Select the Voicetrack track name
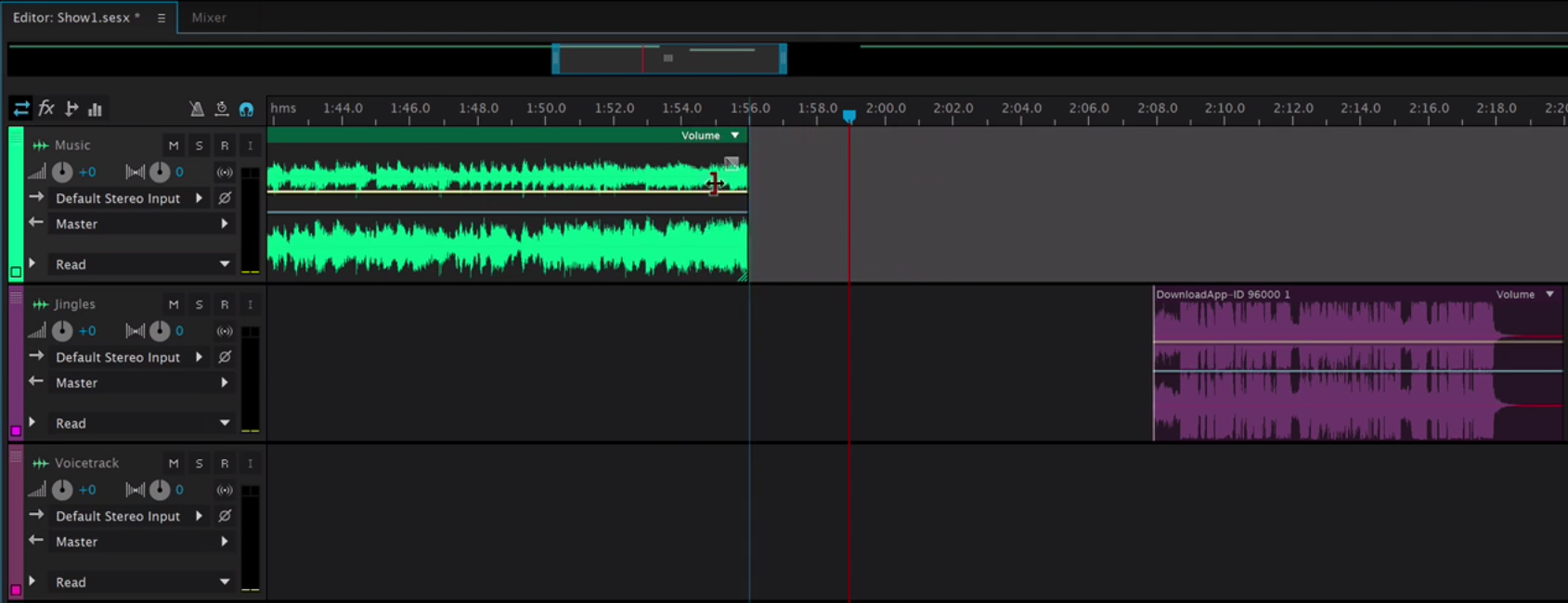The width and height of the screenshot is (1568, 603). 86,463
